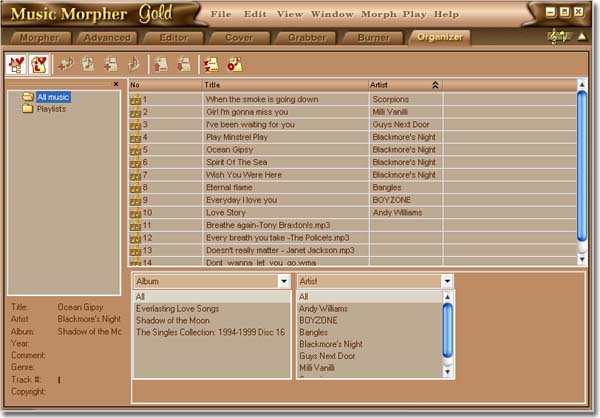Select the track Eternal flame

[x=229, y=188]
